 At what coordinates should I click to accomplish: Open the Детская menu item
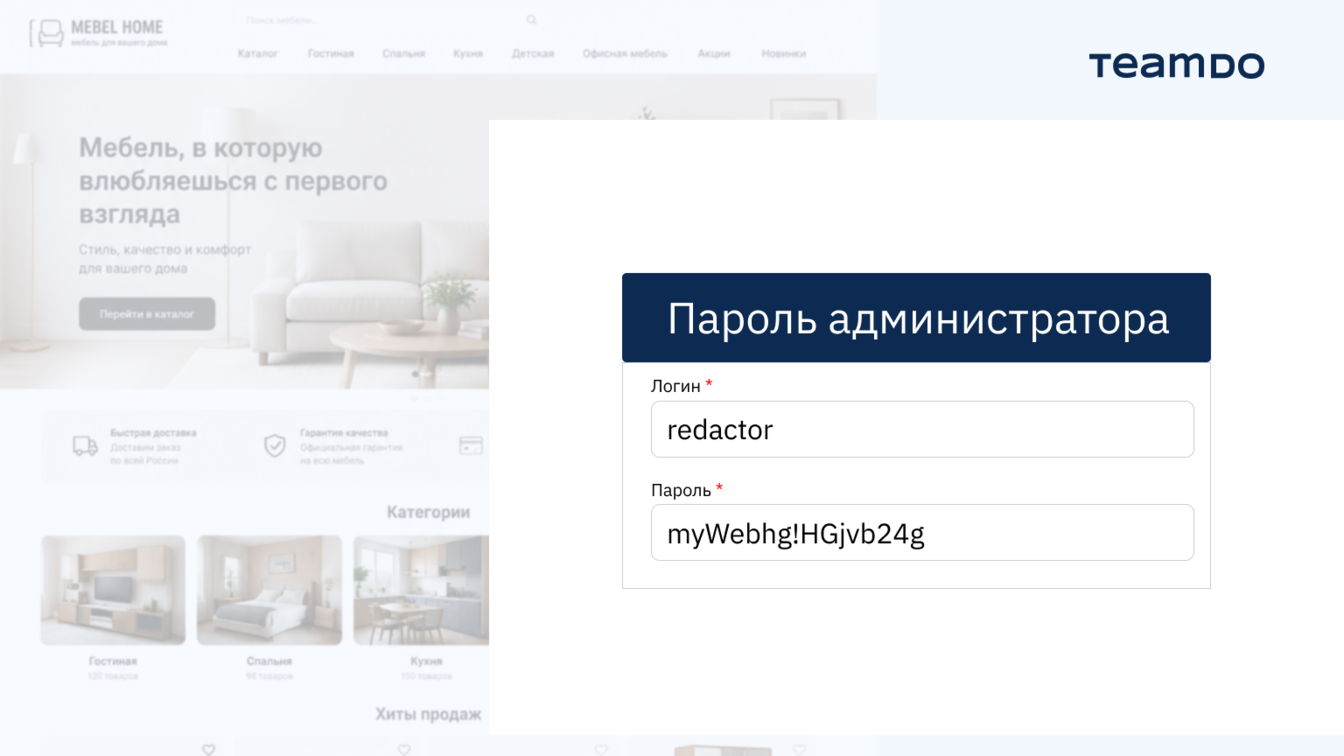(533, 54)
